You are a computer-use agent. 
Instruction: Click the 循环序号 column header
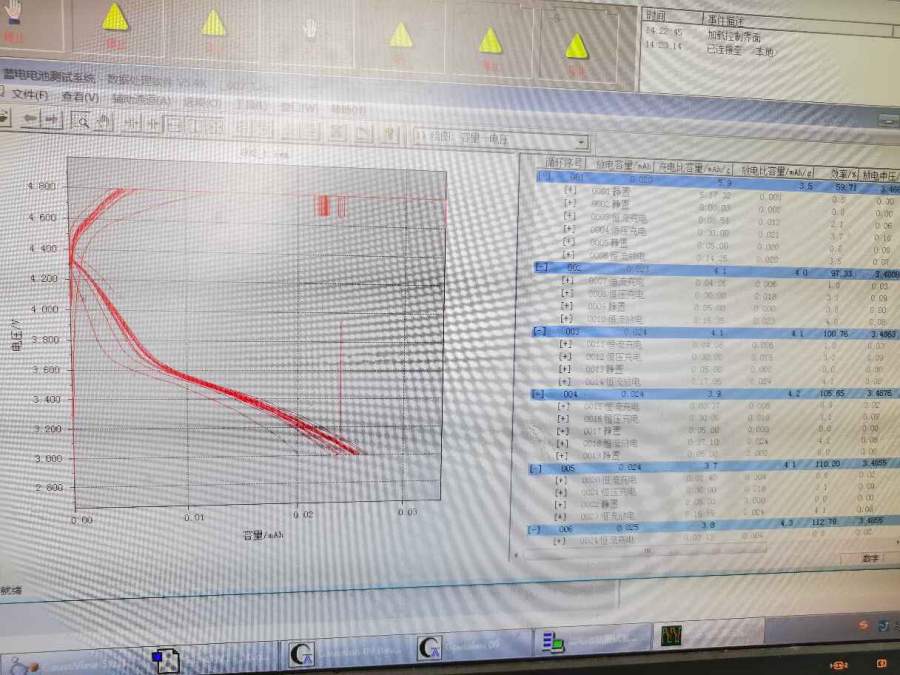pos(564,163)
